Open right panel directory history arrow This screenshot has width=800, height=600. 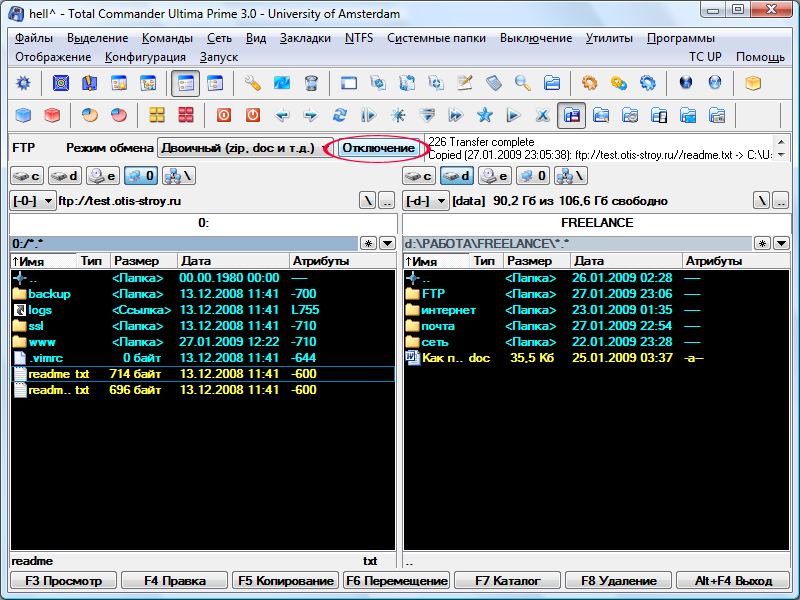click(781, 243)
